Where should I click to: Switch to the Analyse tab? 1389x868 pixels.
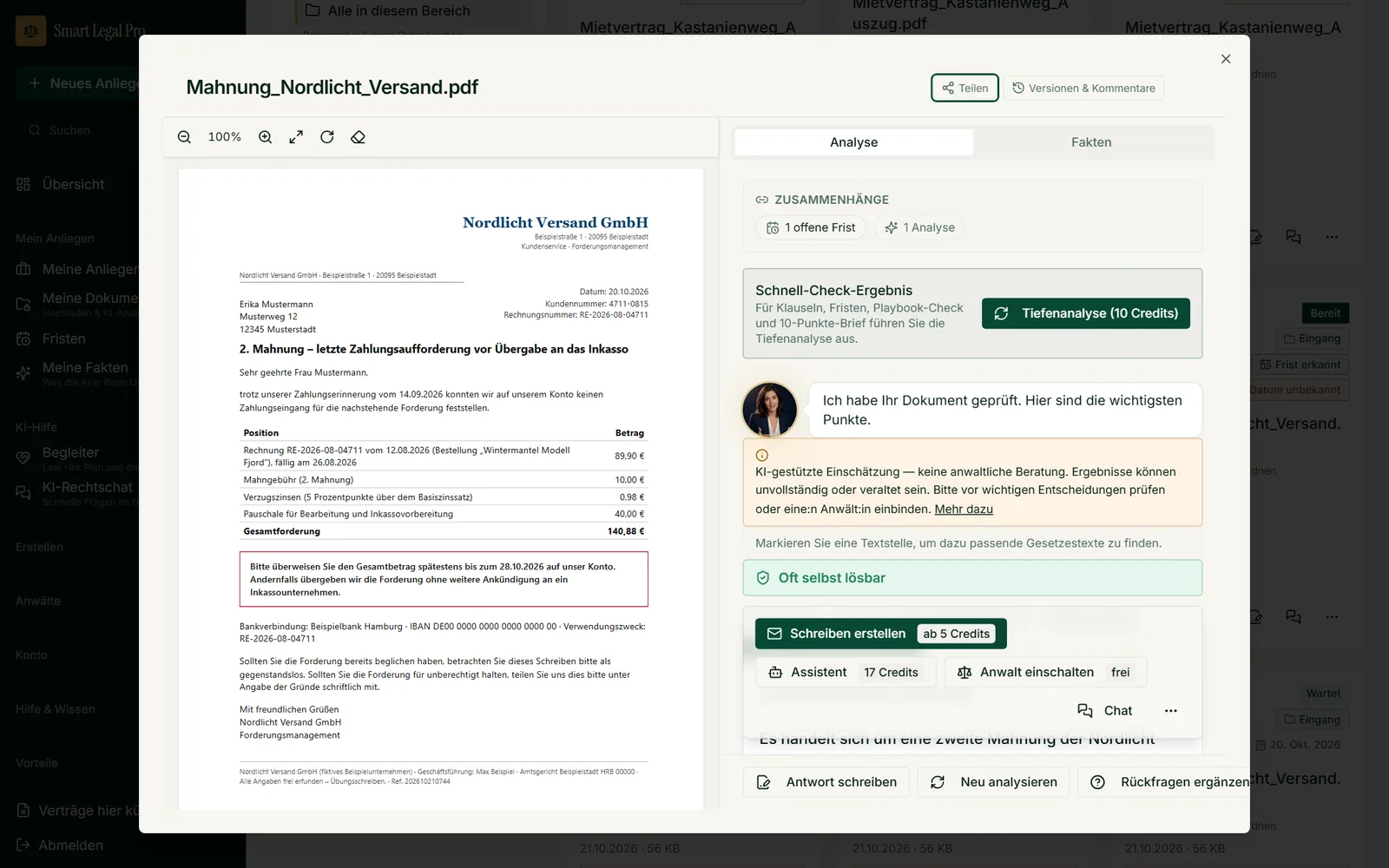(x=853, y=142)
